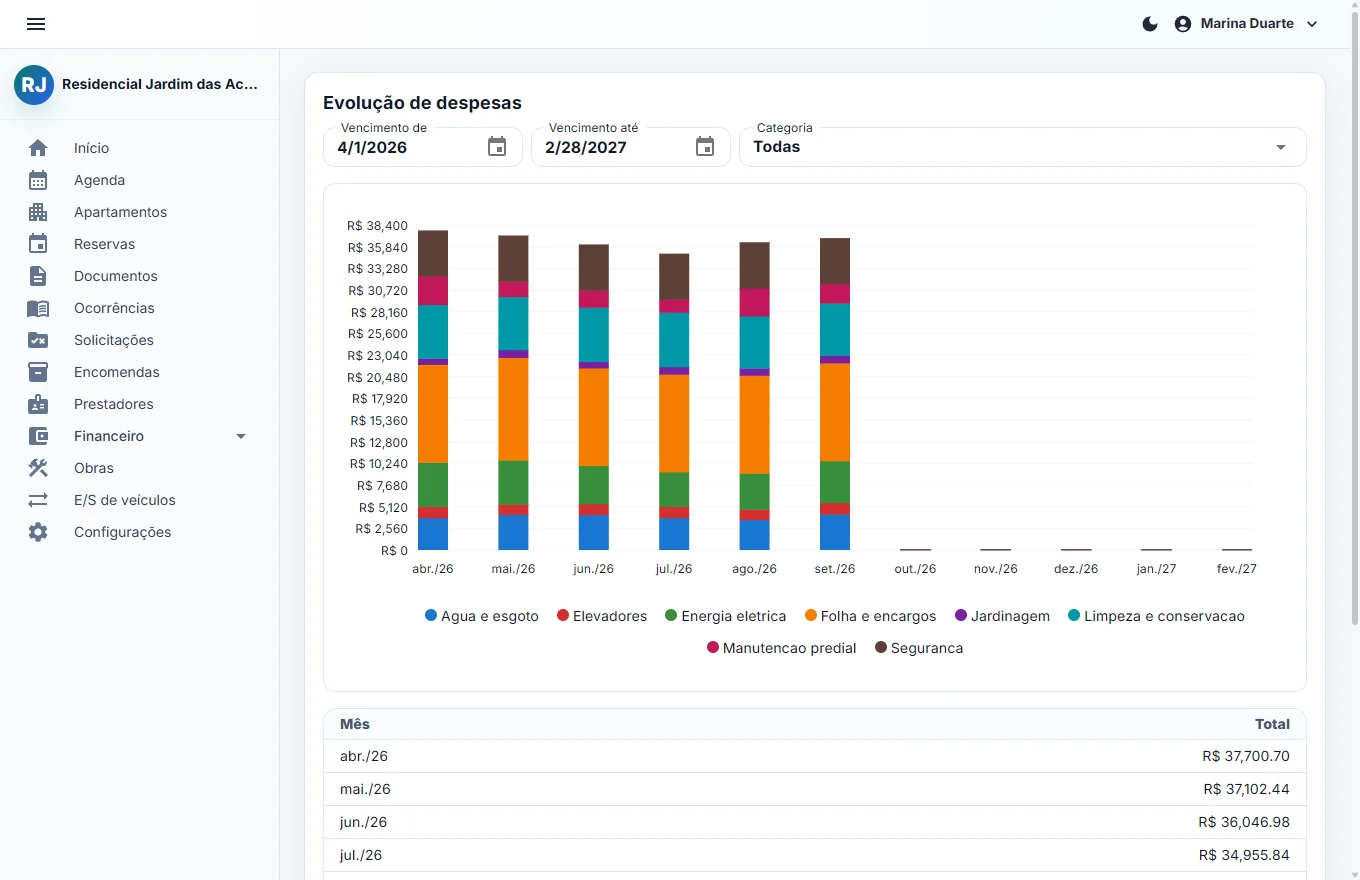1360x880 pixels.
Task: Toggle Limpeza e conservacao legend entry
Action: point(1156,616)
